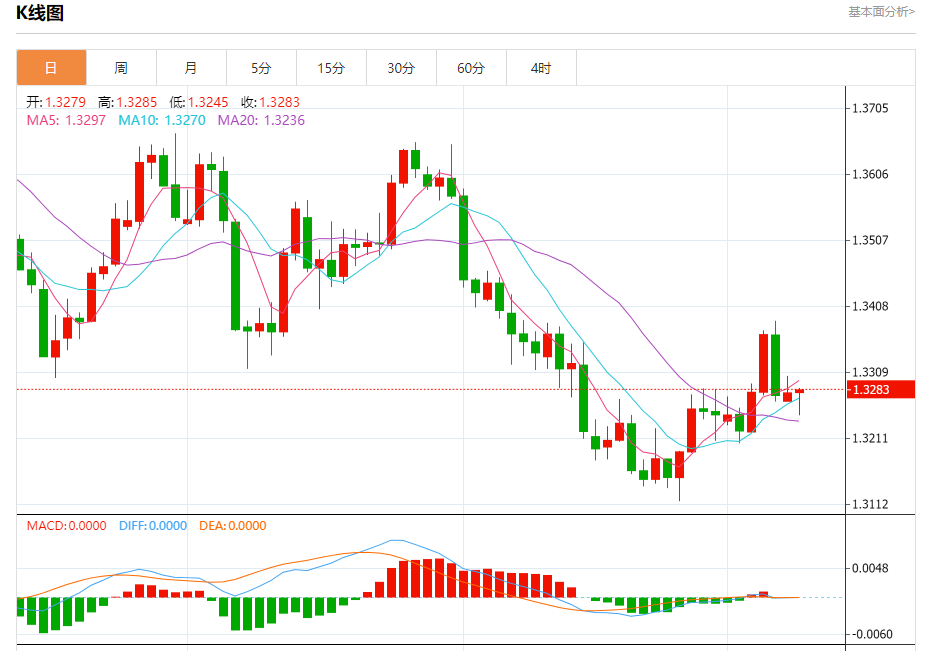
Task: Open the 15分 chart tab
Action: 331,68
